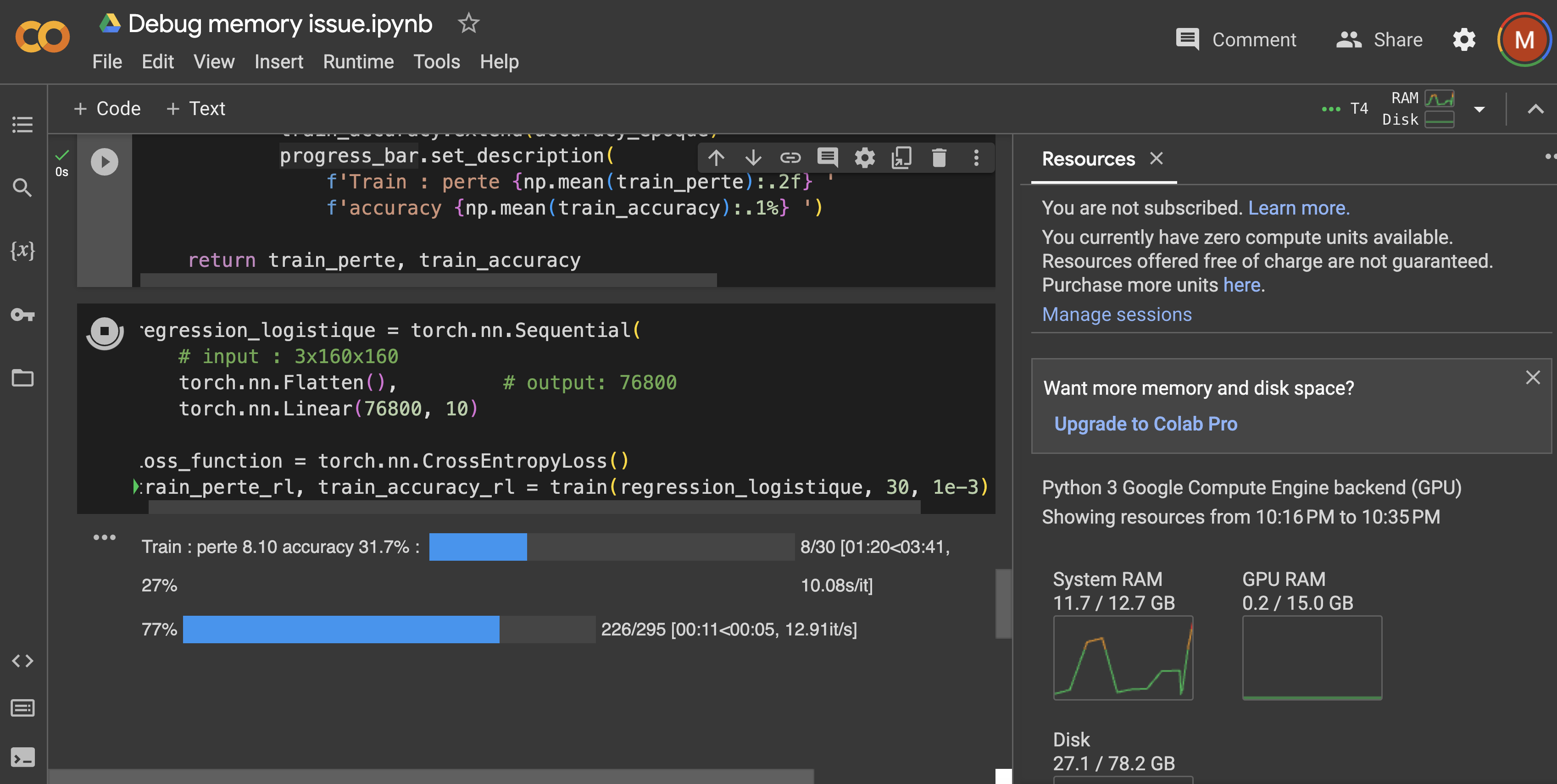Open Manage sessions
This screenshot has width=1557, height=784.
[x=1117, y=314]
